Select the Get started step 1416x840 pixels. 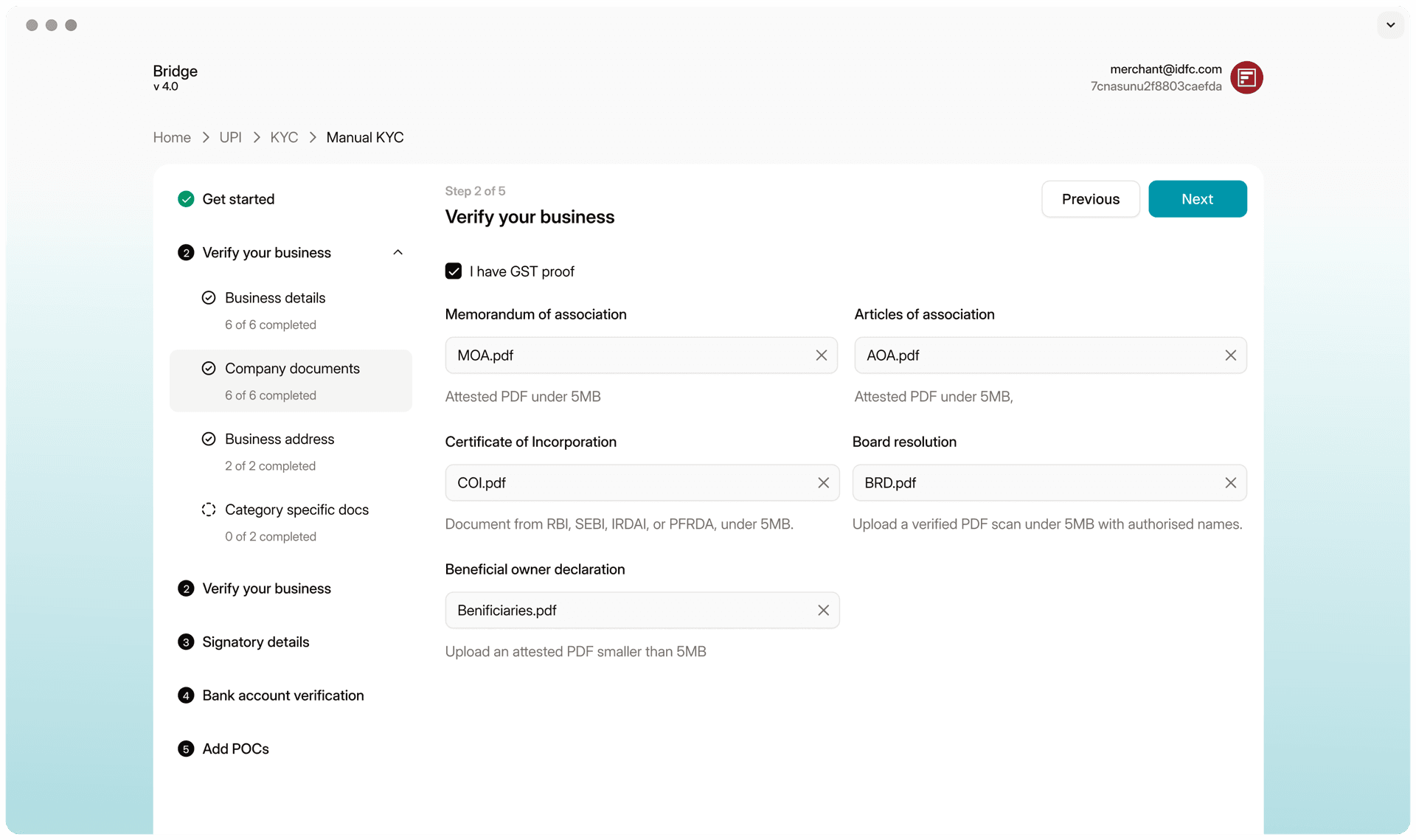238,199
